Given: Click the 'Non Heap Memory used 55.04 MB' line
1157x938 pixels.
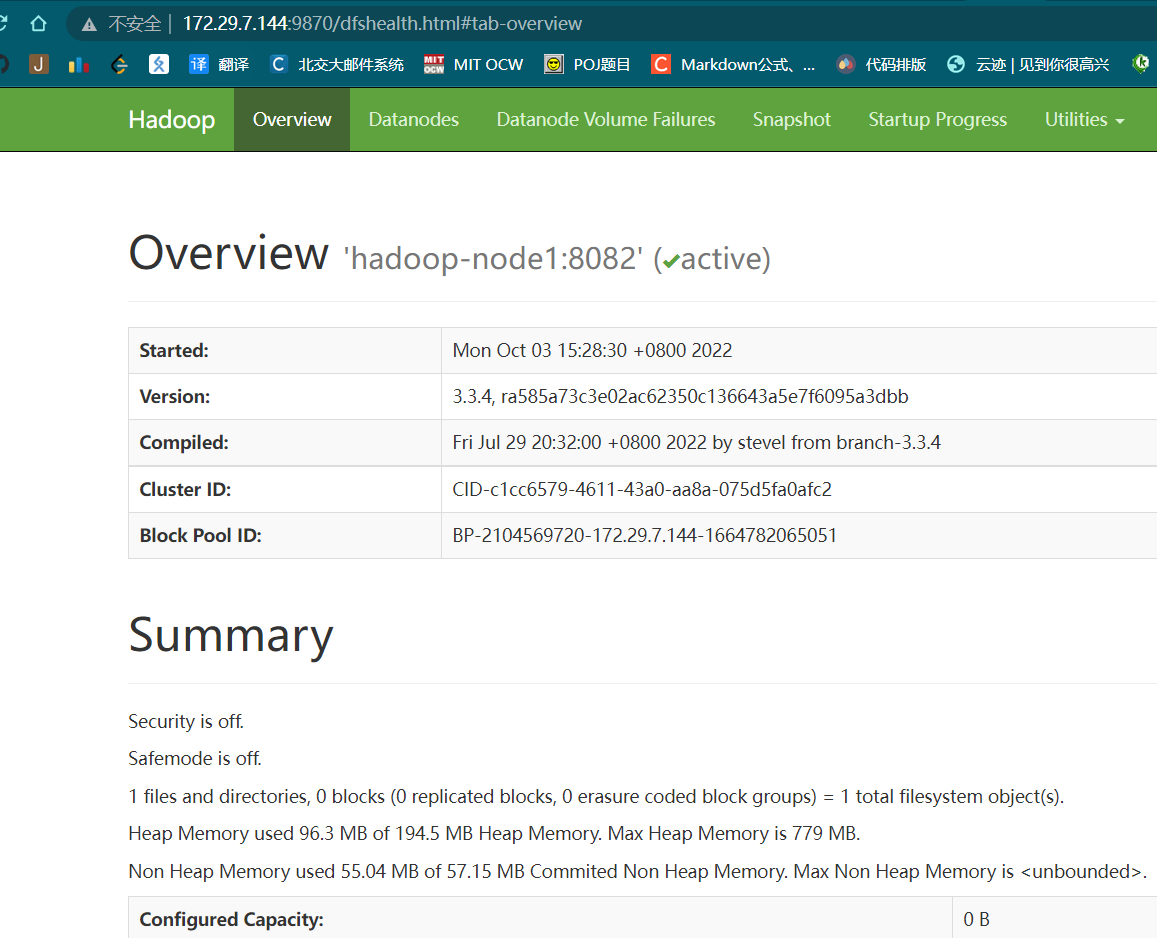Looking at the screenshot, I should pyautogui.click(x=638, y=872).
